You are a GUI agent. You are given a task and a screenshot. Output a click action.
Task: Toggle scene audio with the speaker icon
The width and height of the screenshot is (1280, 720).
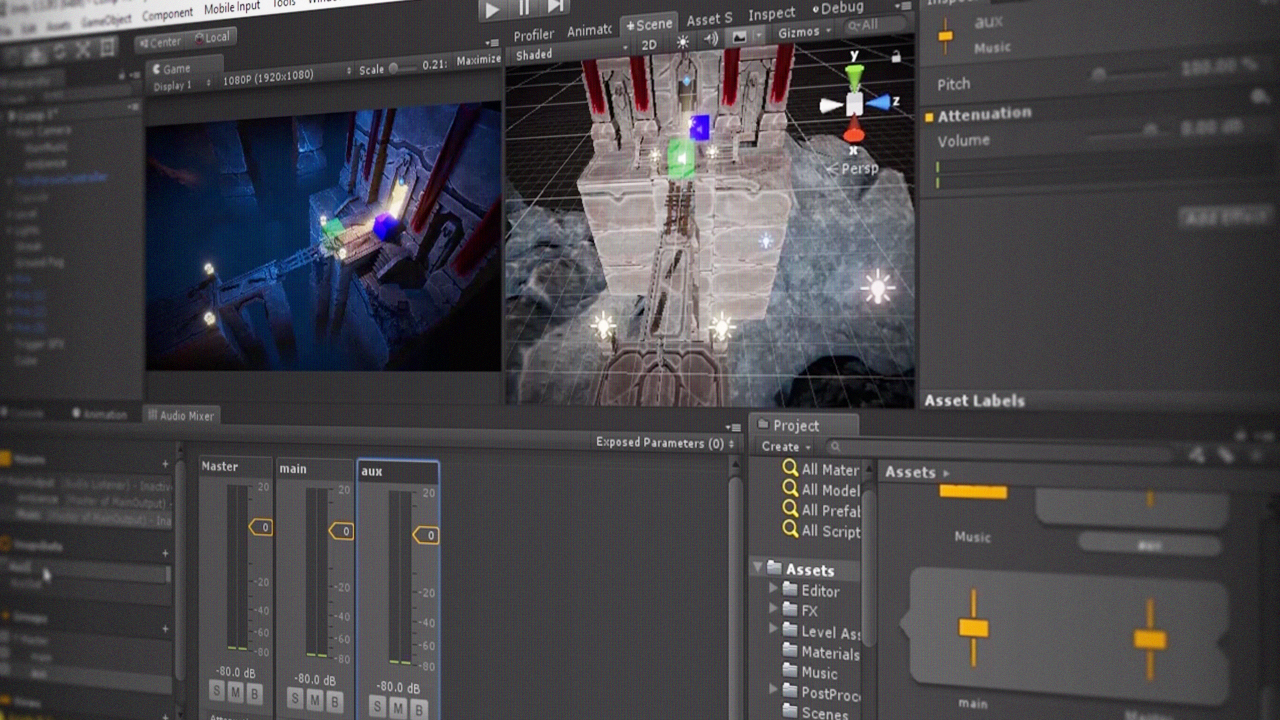pyautogui.click(x=712, y=39)
